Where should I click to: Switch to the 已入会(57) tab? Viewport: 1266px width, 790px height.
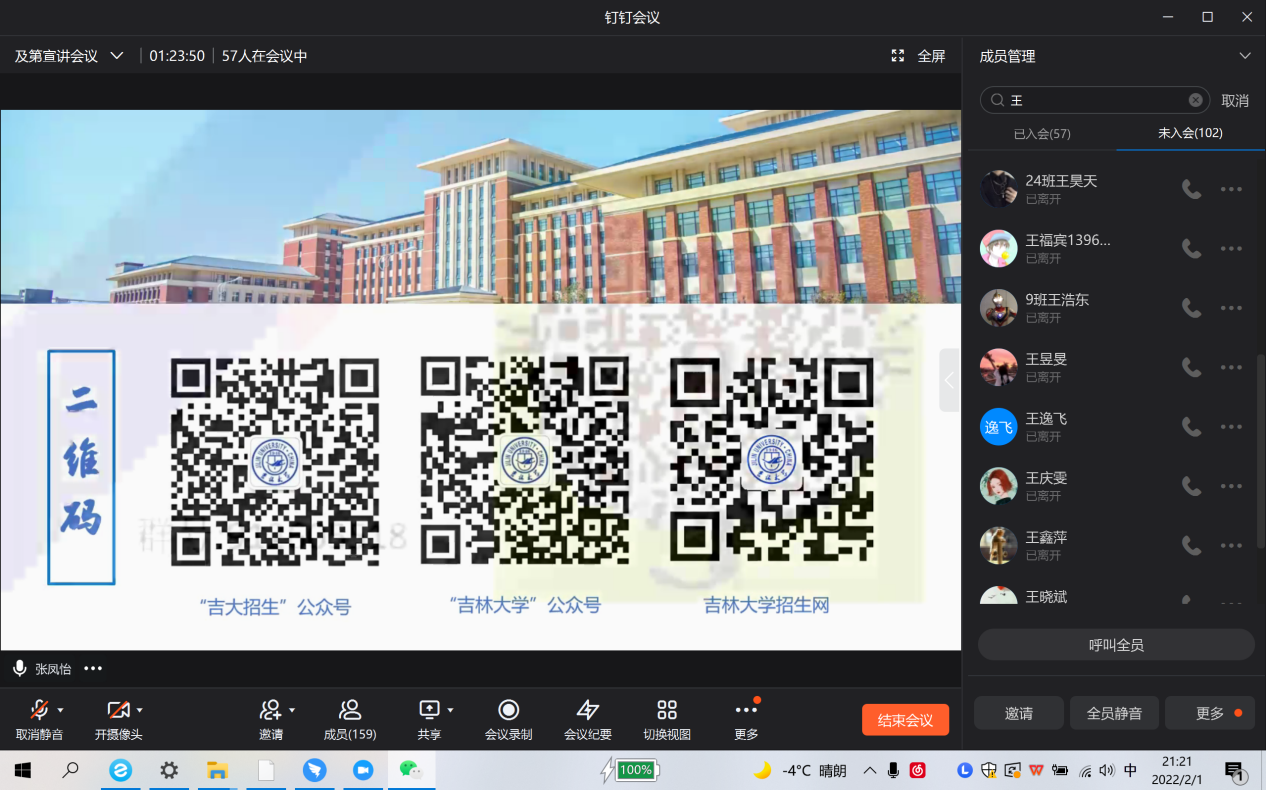[x=1042, y=134]
